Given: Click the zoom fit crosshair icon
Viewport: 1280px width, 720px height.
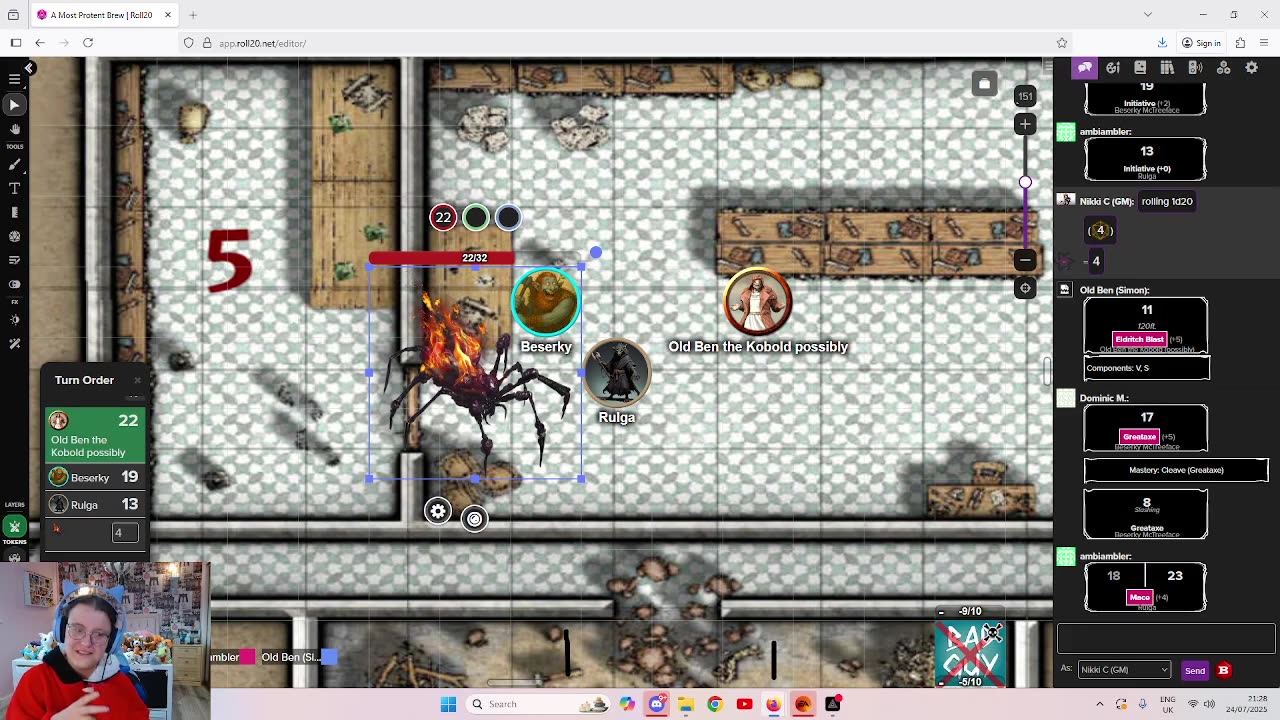Looking at the screenshot, I should point(1025,288).
